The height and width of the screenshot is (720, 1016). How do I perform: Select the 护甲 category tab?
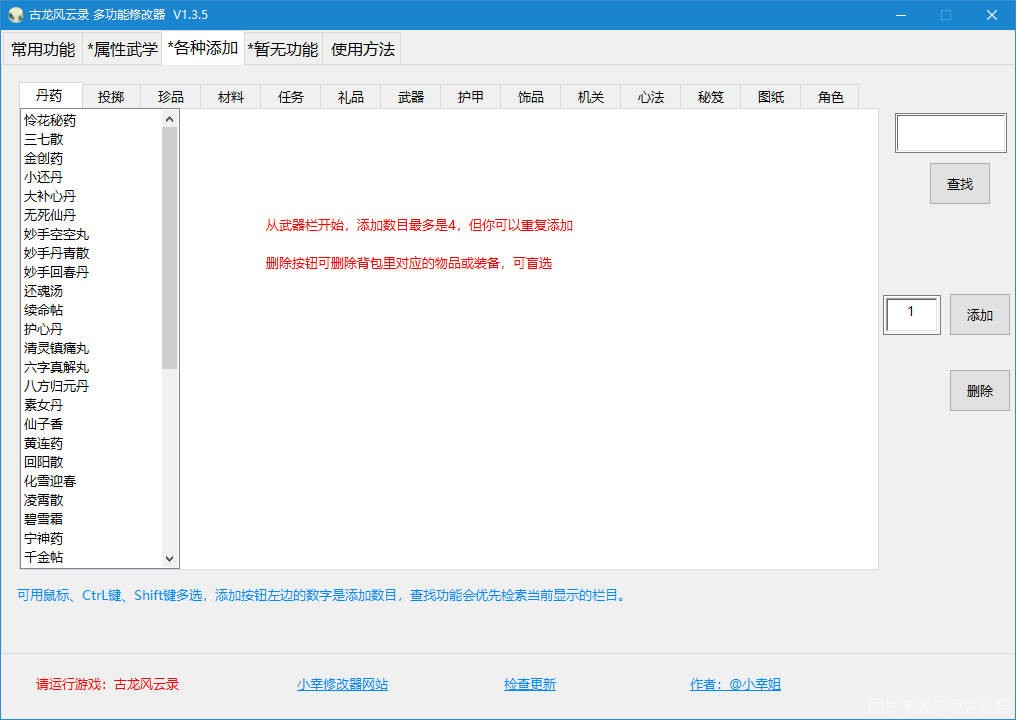pos(470,96)
